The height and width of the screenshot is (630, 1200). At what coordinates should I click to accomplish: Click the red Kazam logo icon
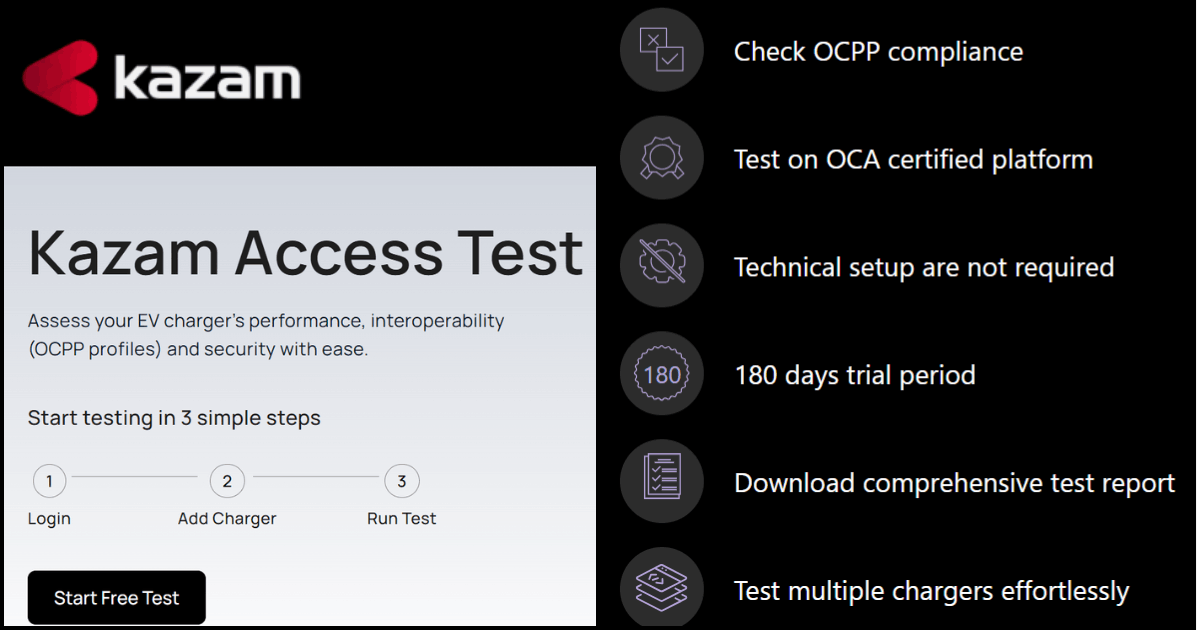(61, 77)
